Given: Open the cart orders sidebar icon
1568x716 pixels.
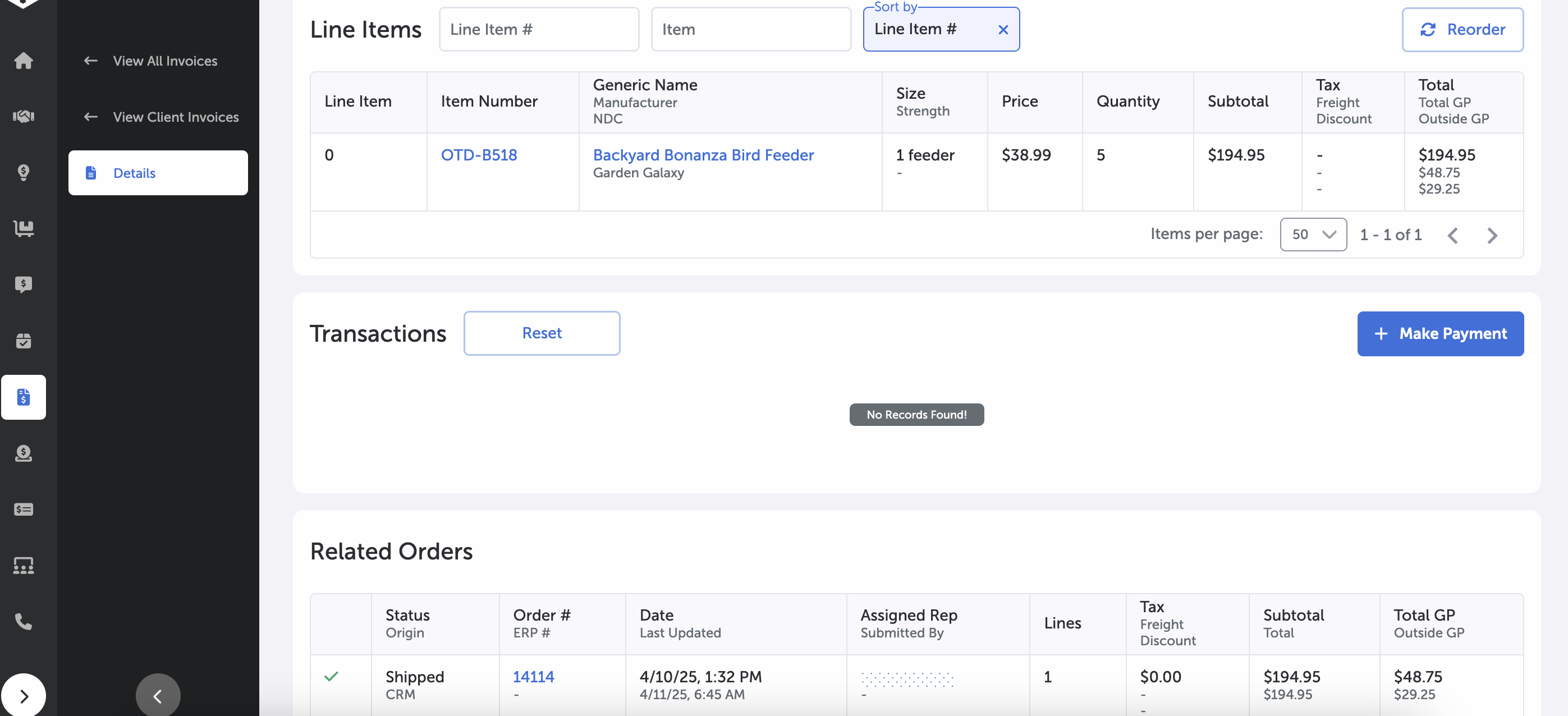Looking at the screenshot, I should coord(23,228).
